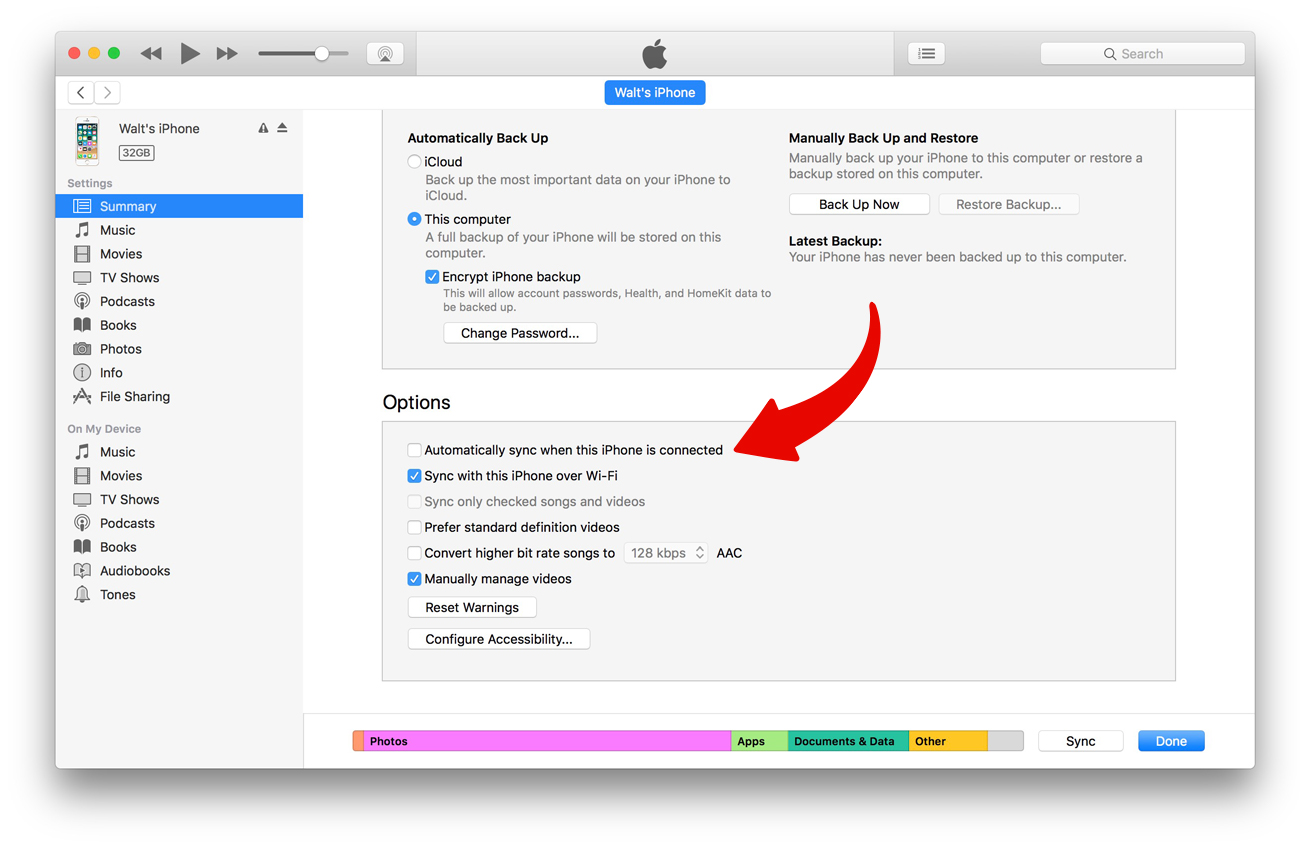Click the Walt's iPhone device button

pos(655,92)
